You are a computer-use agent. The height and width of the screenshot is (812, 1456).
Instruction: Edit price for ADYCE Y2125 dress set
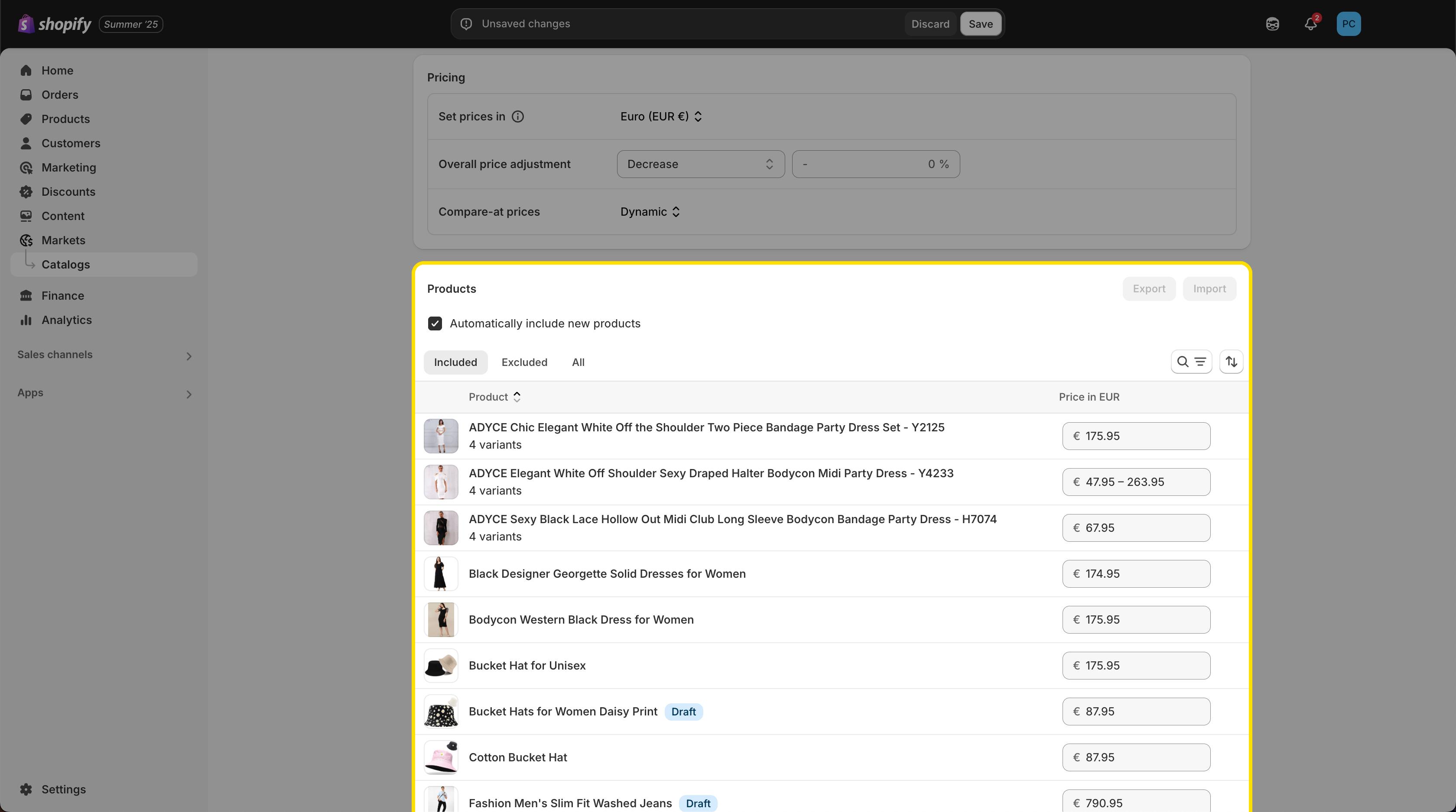pyautogui.click(x=1136, y=437)
